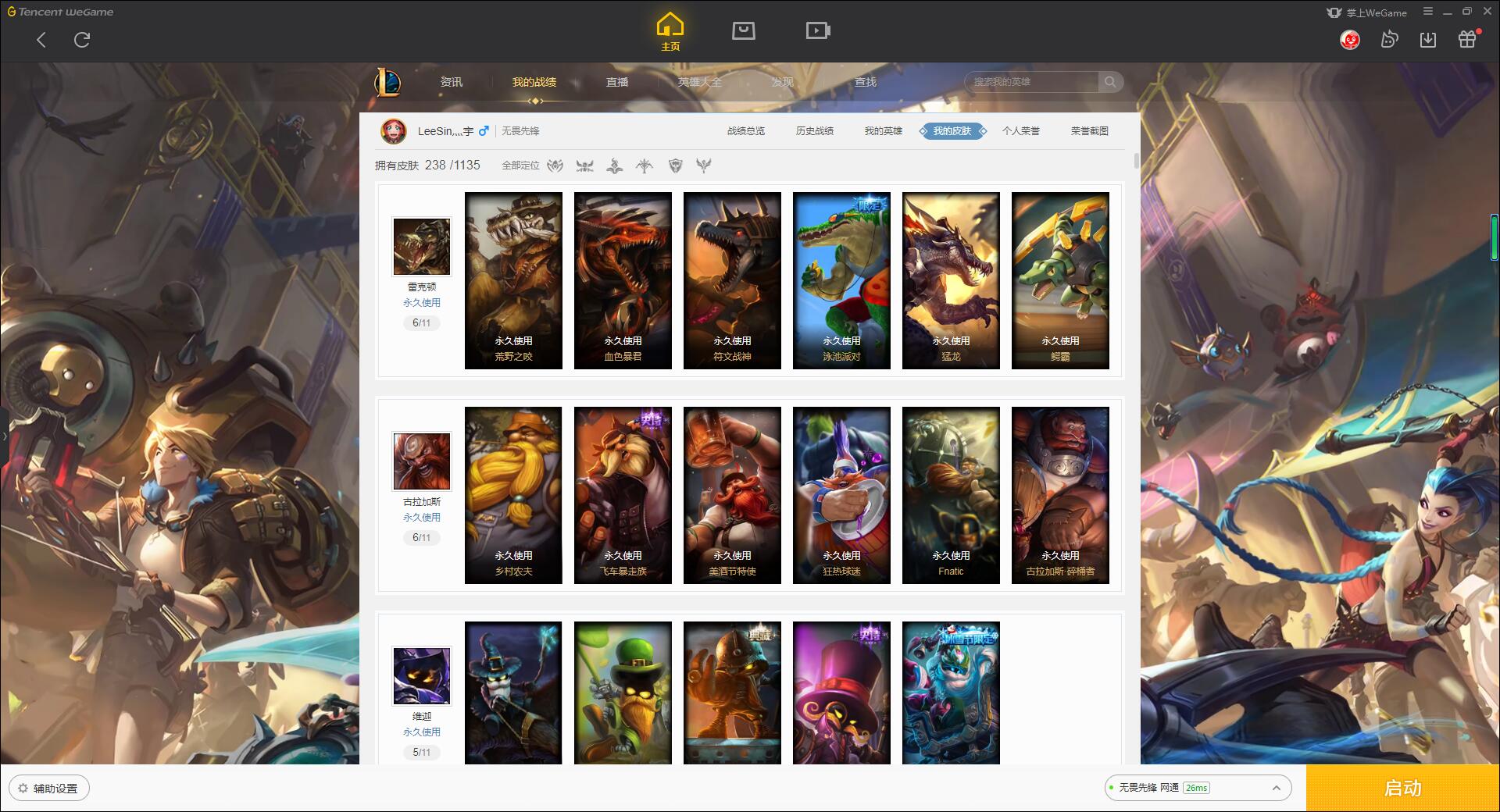Image resolution: width=1500 pixels, height=812 pixels.
Task: Filter skins by marksman bow role icon
Action: pyautogui.click(x=645, y=166)
